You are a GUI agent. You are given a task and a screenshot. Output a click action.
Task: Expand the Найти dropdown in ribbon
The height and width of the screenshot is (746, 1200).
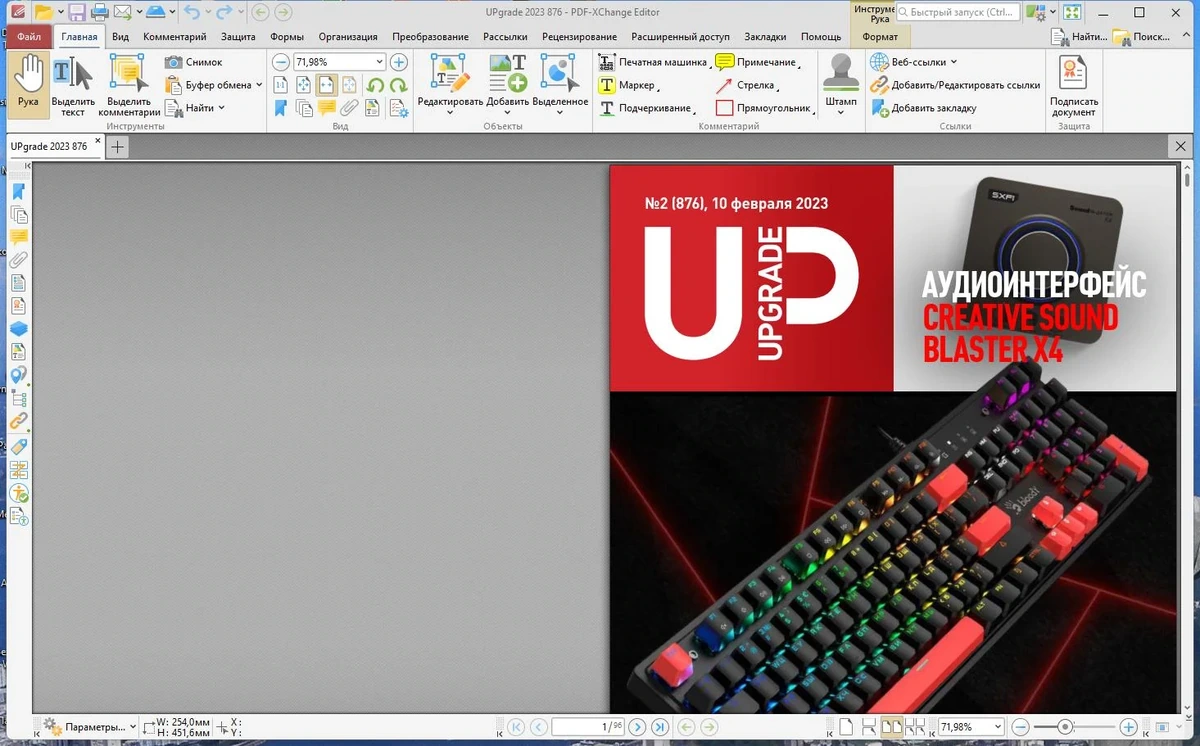coord(221,108)
